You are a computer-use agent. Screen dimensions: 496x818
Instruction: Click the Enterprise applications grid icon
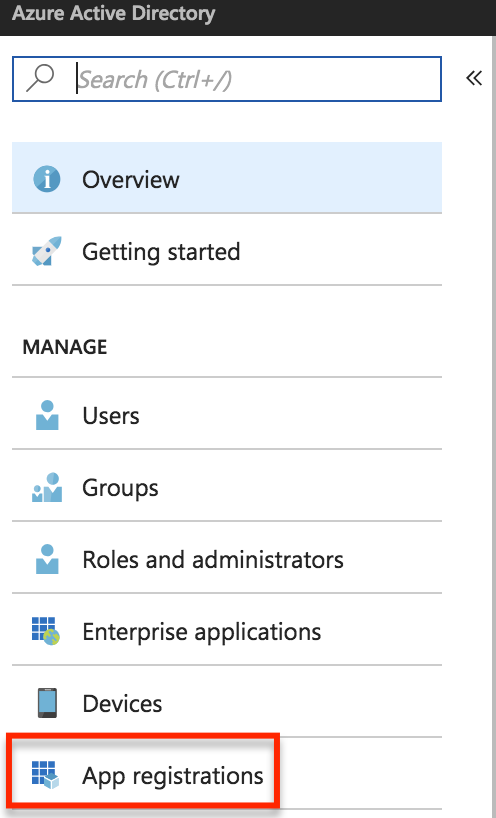46,631
